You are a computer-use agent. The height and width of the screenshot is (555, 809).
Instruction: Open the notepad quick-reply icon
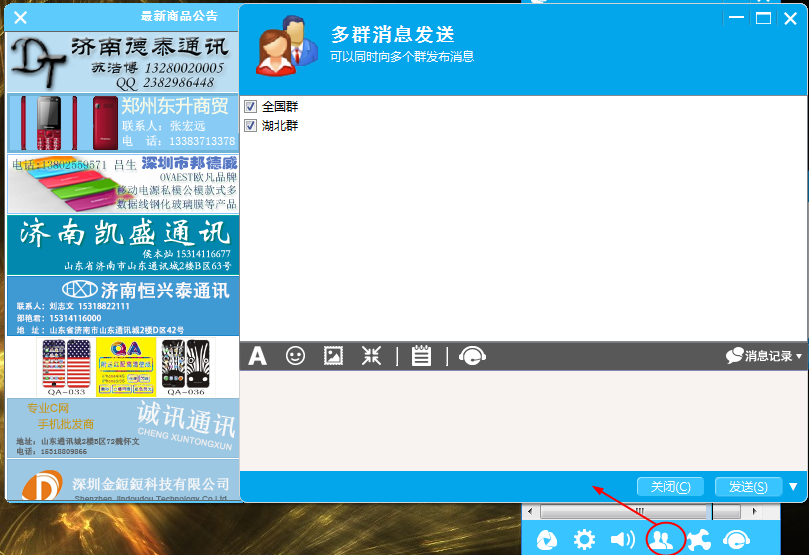coord(421,356)
